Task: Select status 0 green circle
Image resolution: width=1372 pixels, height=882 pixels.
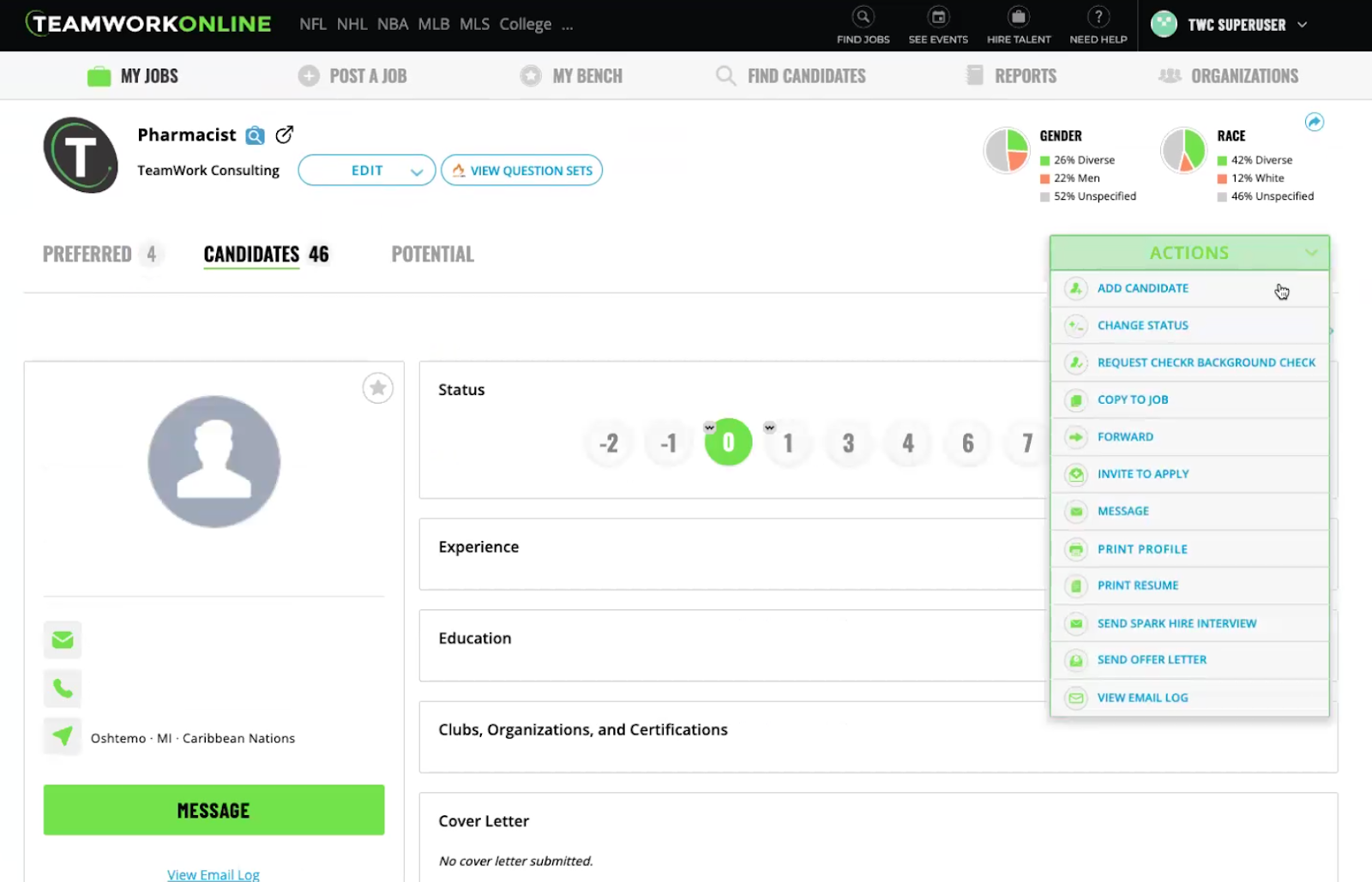Action: coord(728,442)
